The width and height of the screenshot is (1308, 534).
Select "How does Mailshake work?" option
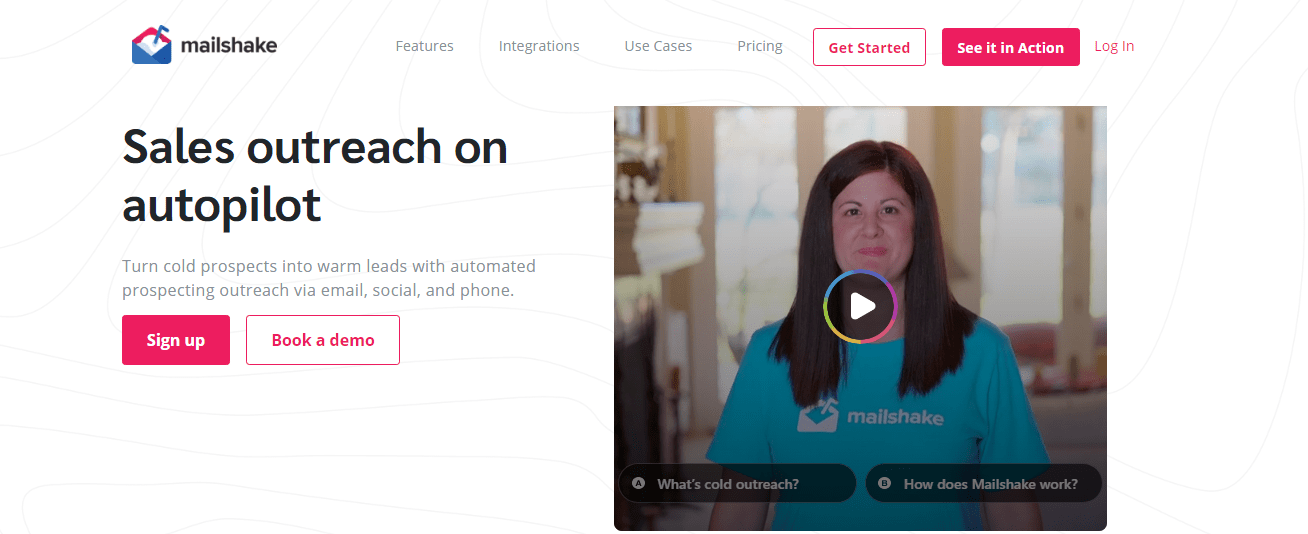click(x=984, y=484)
